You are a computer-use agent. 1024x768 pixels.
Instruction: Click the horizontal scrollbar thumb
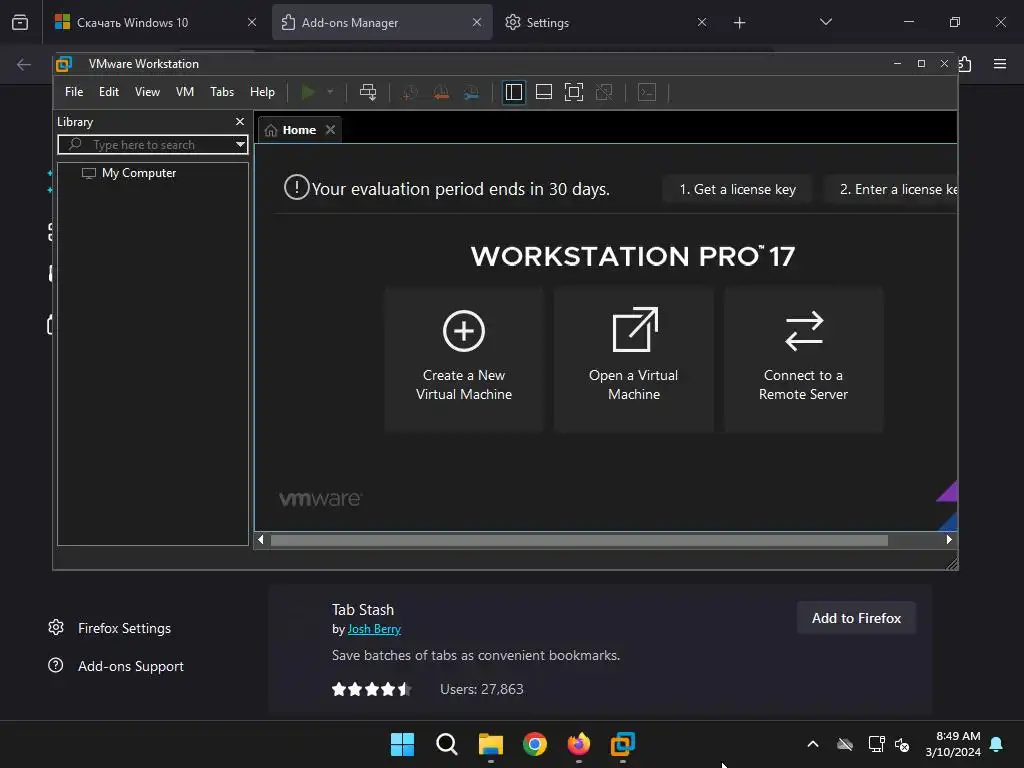[579, 540]
